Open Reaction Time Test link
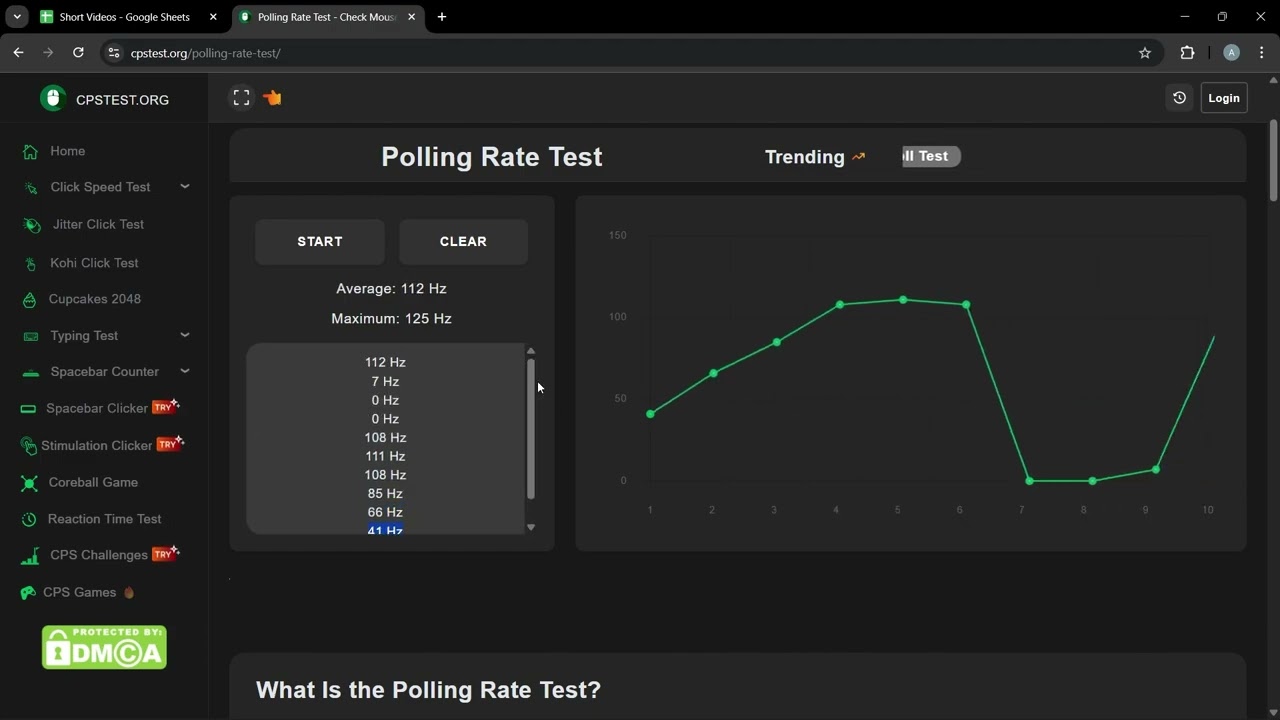This screenshot has width=1280, height=720. tap(104, 519)
